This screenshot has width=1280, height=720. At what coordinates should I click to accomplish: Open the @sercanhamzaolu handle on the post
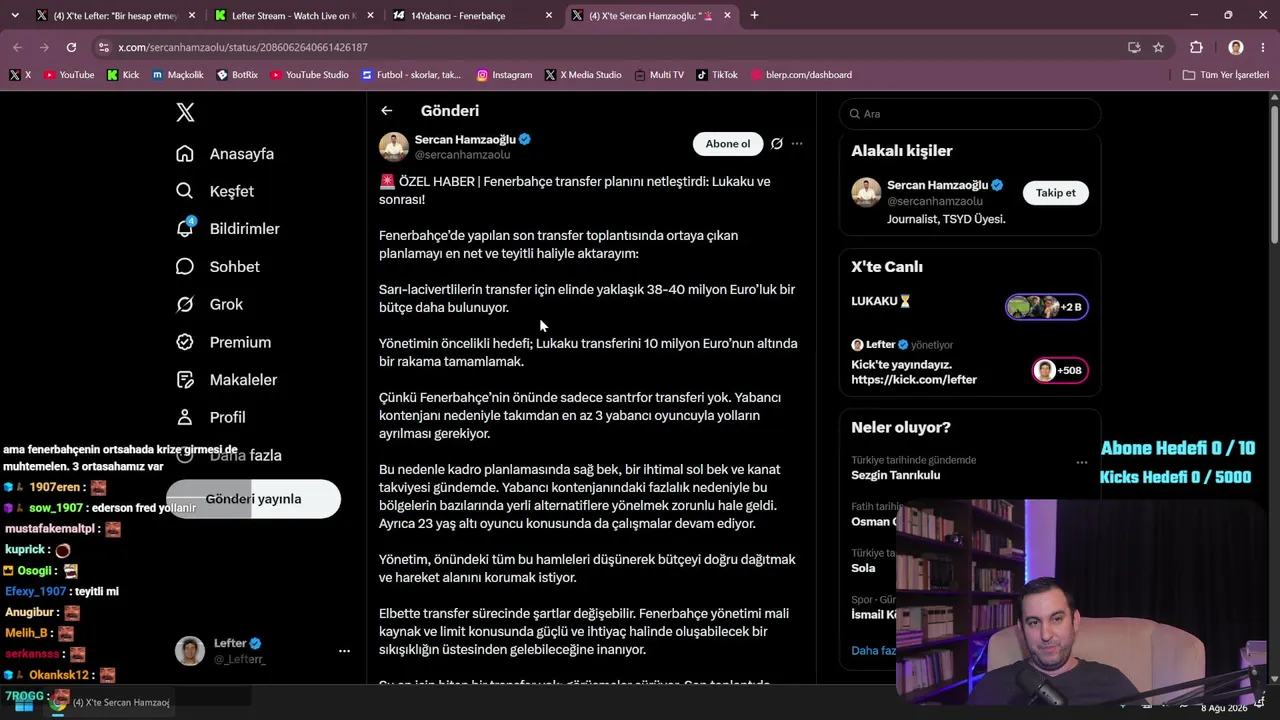pyautogui.click(x=462, y=155)
